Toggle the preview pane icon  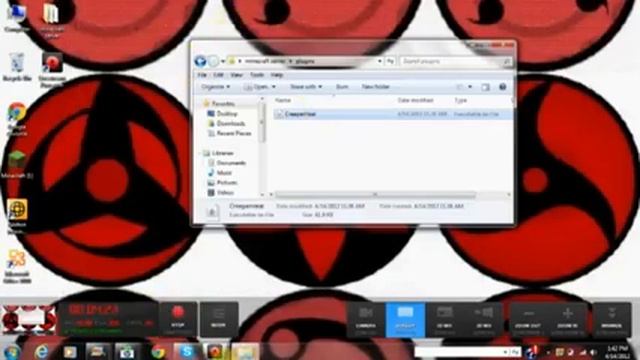coord(485,87)
